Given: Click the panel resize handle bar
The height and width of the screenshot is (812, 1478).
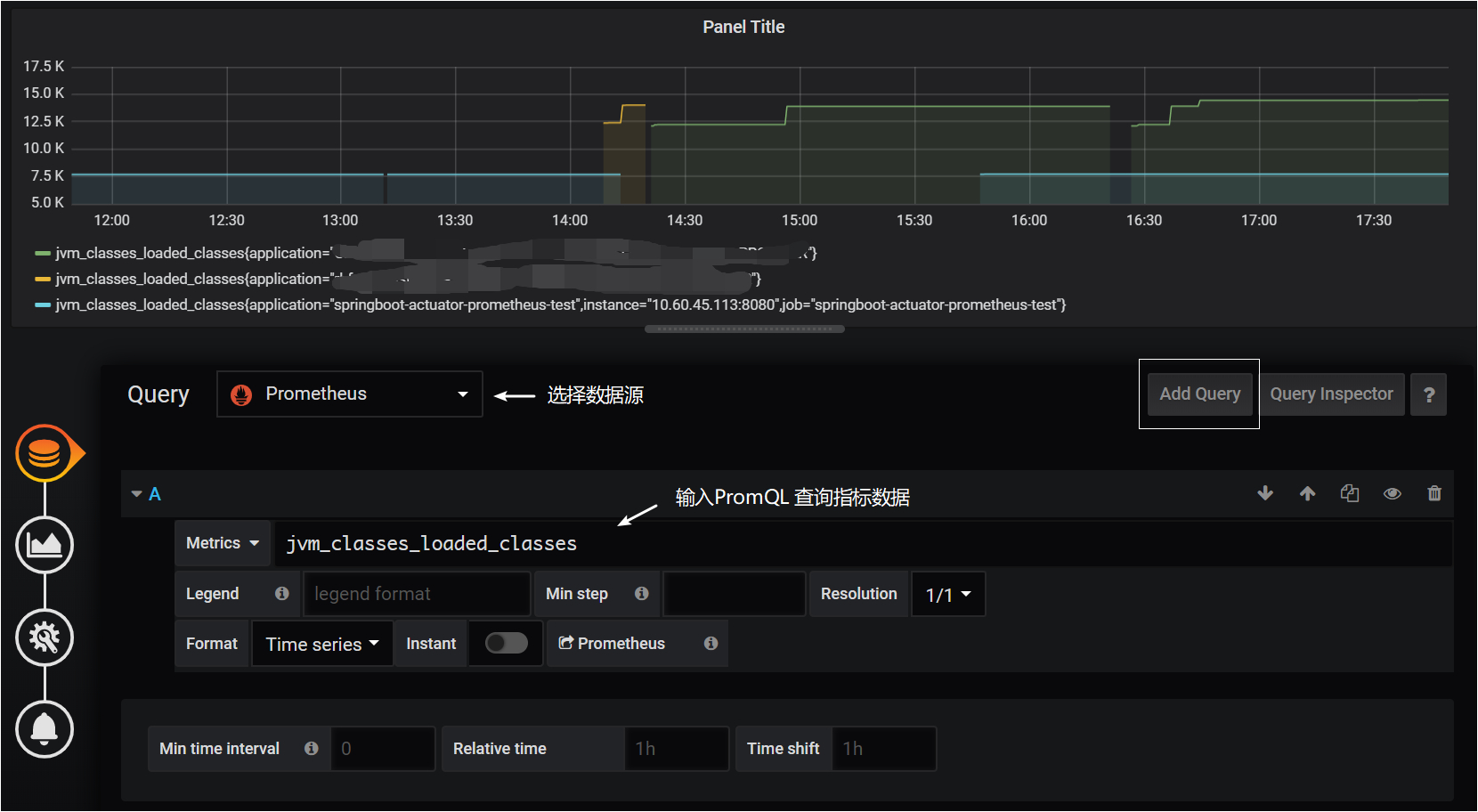Looking at the screenshot, I should coord(744,329).
